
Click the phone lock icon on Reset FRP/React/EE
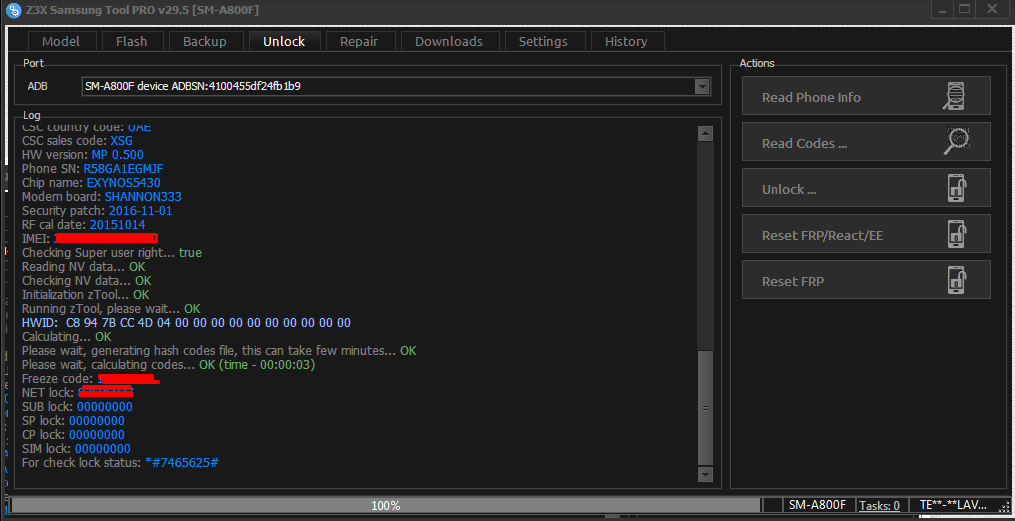957,235
